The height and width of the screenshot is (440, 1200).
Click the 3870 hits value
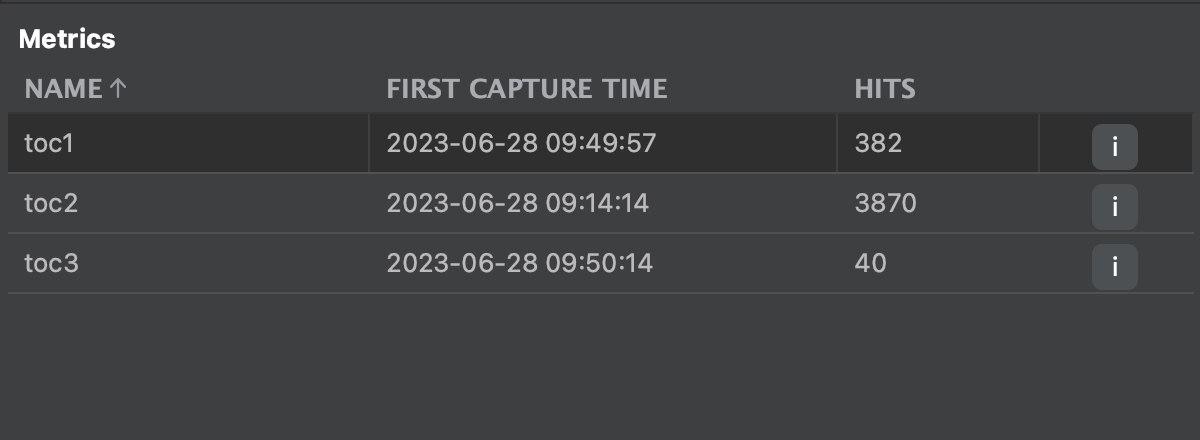[x=885, y=204]
